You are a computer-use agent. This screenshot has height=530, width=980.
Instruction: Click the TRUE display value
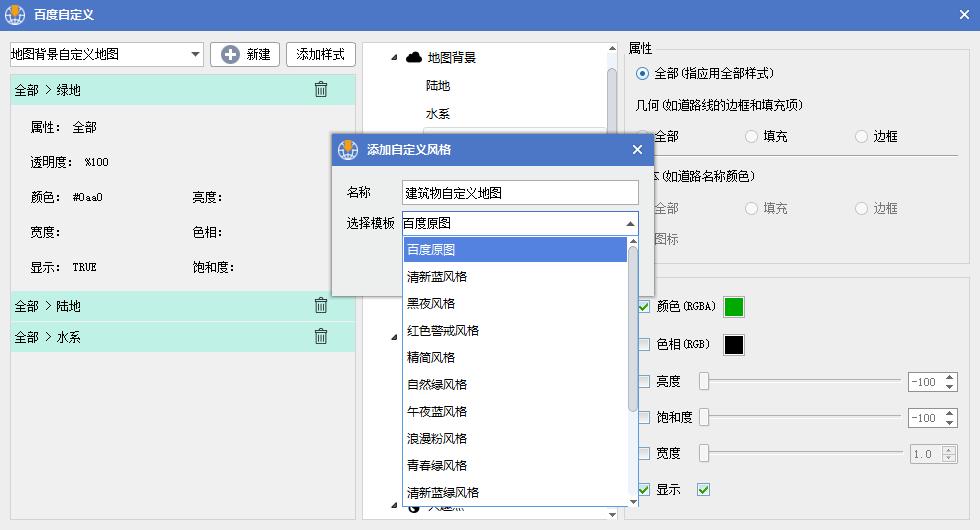(84, 268)
